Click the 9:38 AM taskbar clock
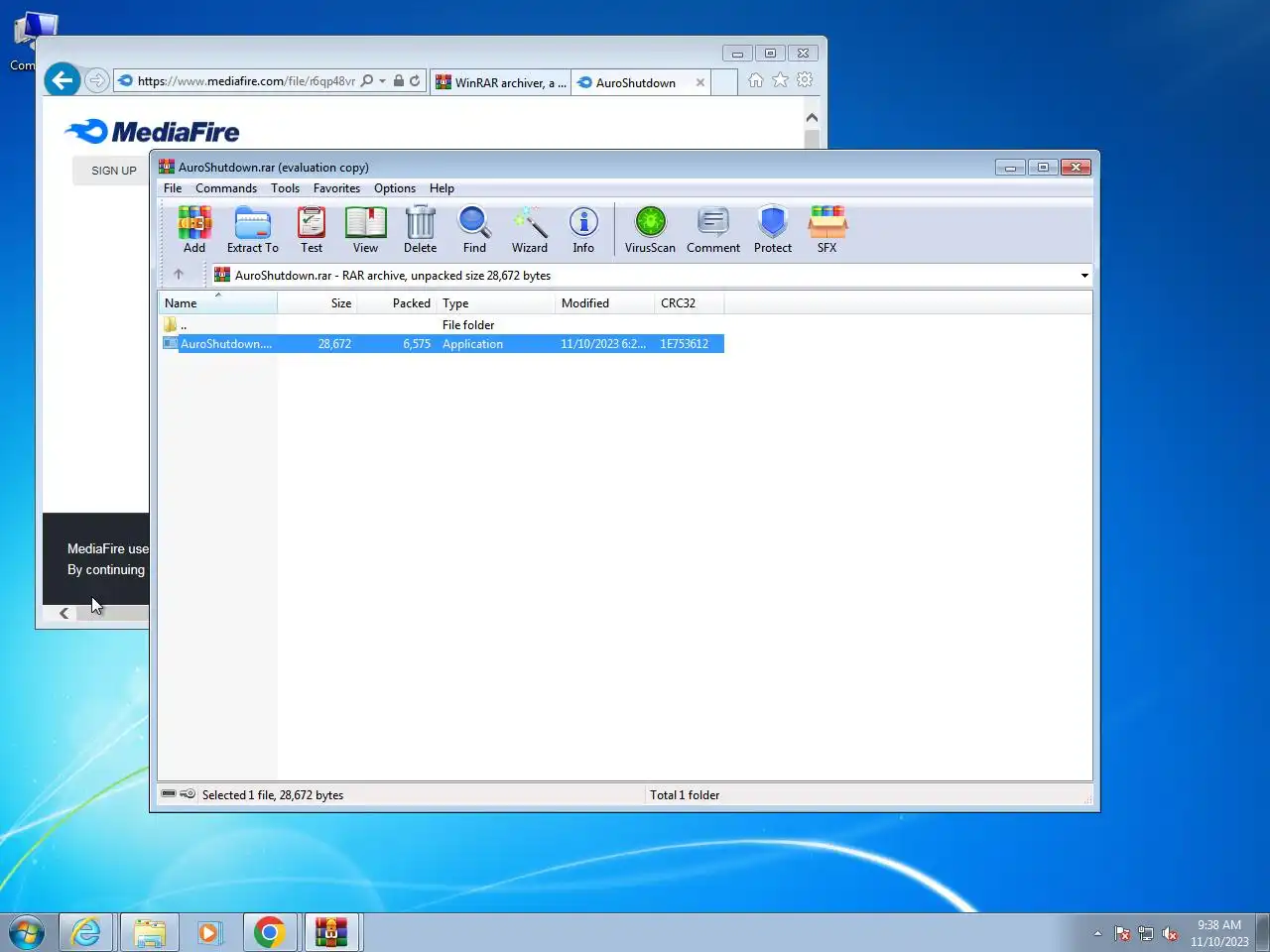The image size is (1270, 952). tap(1219, 933)
